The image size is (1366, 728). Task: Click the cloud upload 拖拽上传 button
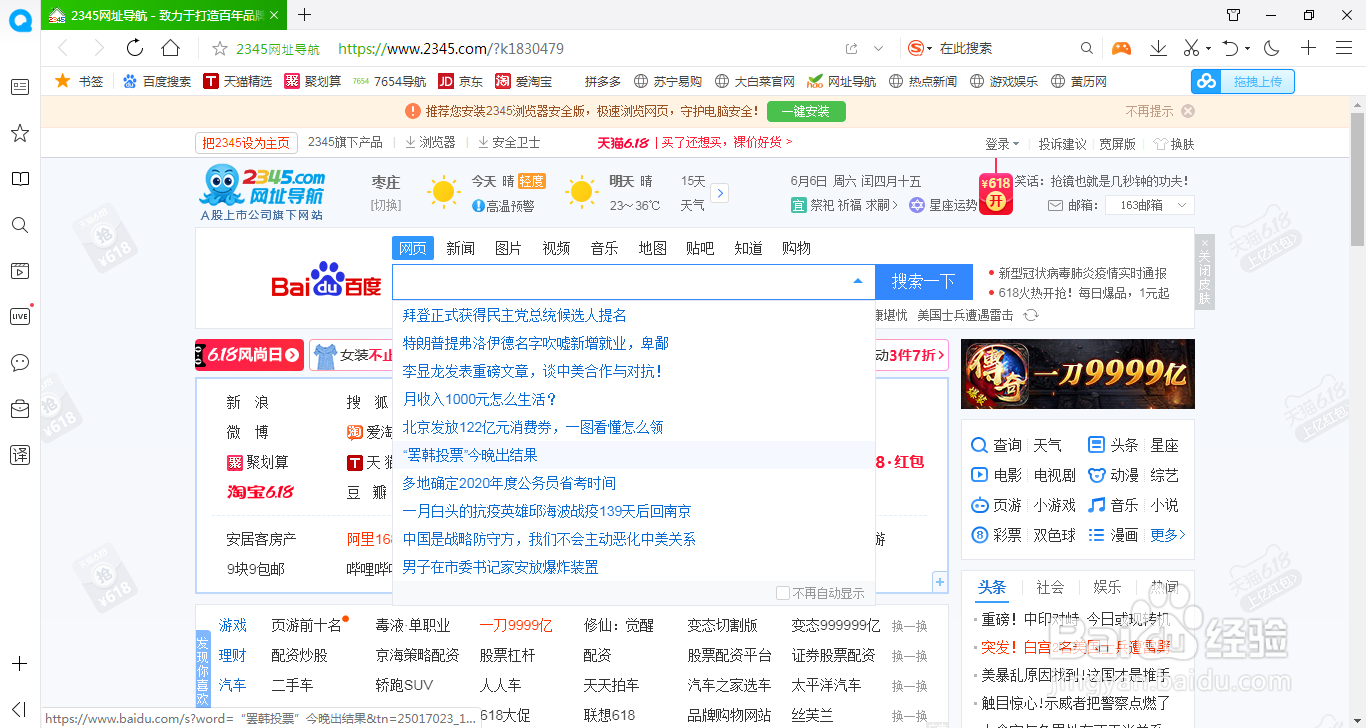[1243, 81]
